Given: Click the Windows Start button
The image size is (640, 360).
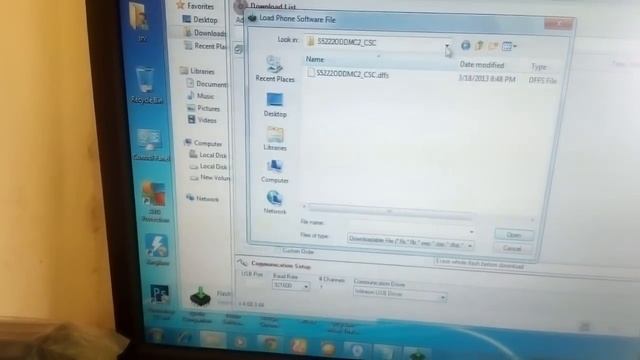Looking at the screenshot, I should click(x=156, y=336).
